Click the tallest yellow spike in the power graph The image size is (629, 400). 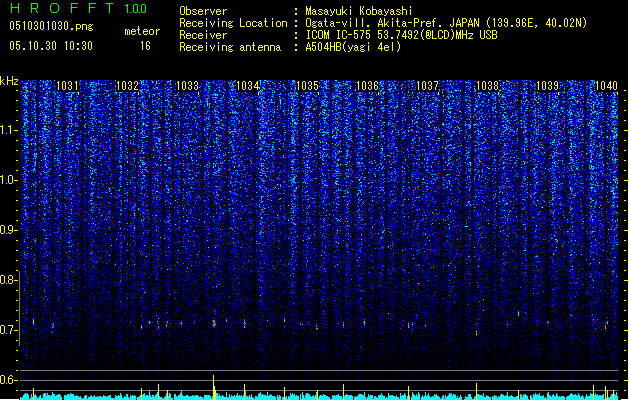[214, 387]
